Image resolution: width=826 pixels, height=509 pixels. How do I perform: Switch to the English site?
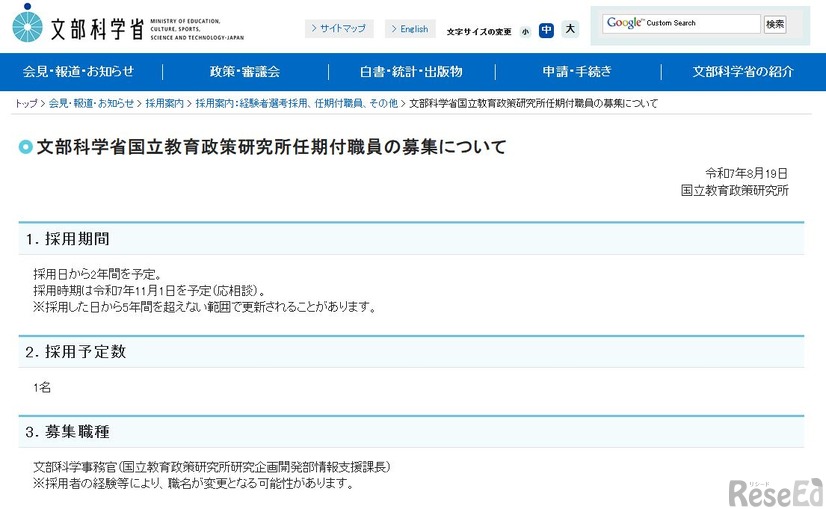pyautogui.click(x=410, y=28)
